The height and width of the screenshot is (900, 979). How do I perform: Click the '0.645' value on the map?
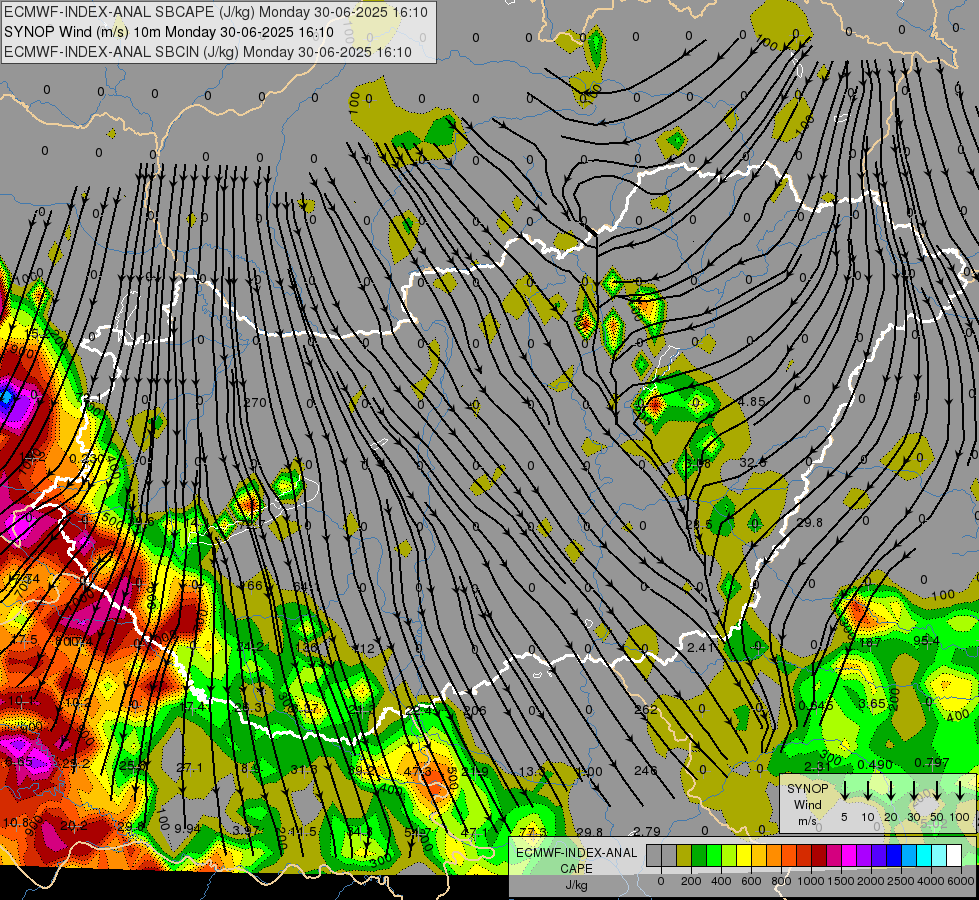[x=816, y=706]
